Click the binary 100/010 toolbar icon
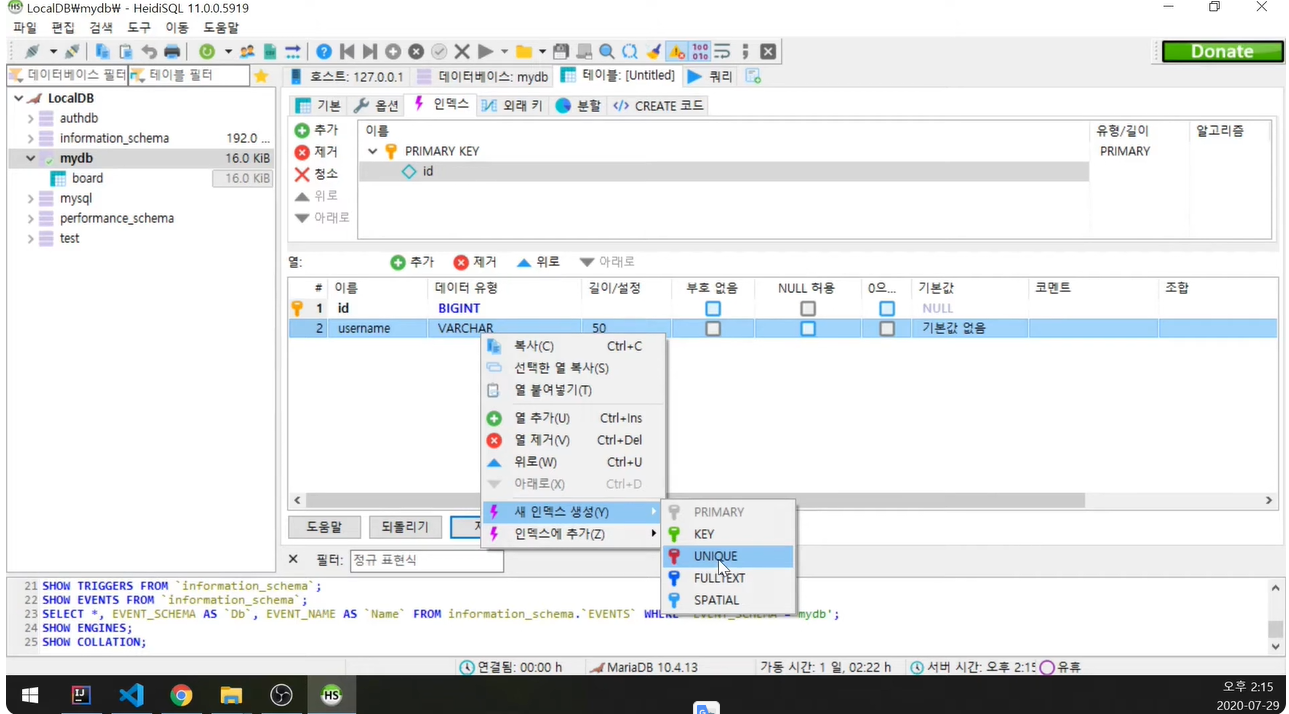 699,51
